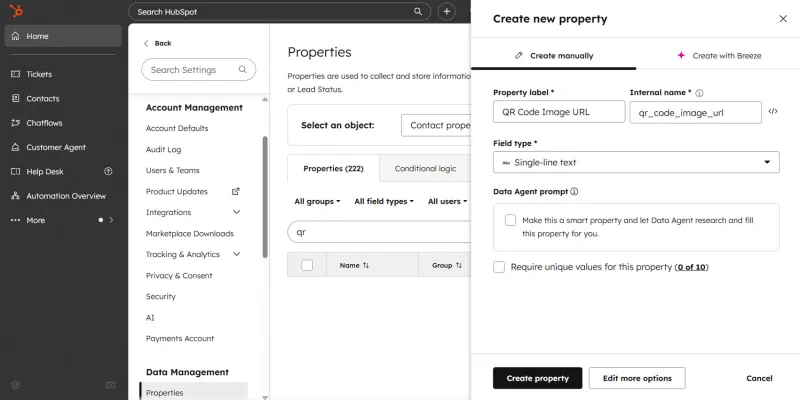Click the 0 of 10 link

(691, 267)
